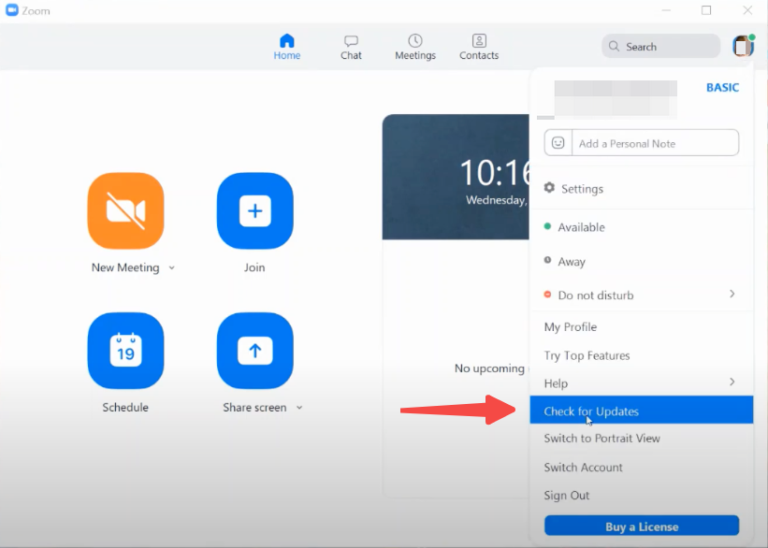The height and width of the screenshot is (548, 768).
Task: Open the Home tab
Action: point(287,47)
